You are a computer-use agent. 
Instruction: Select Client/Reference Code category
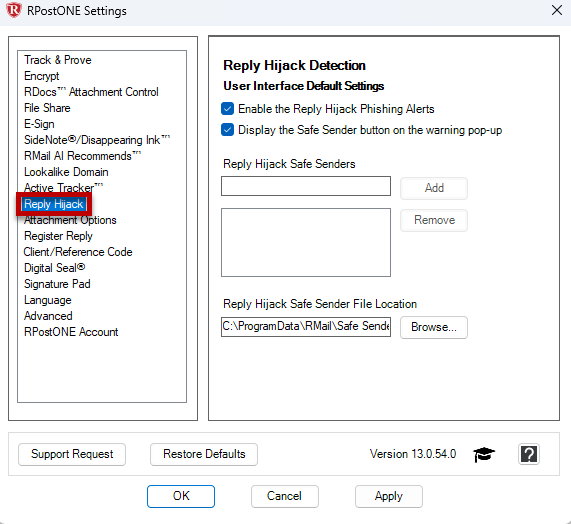(x=78, y=252)
